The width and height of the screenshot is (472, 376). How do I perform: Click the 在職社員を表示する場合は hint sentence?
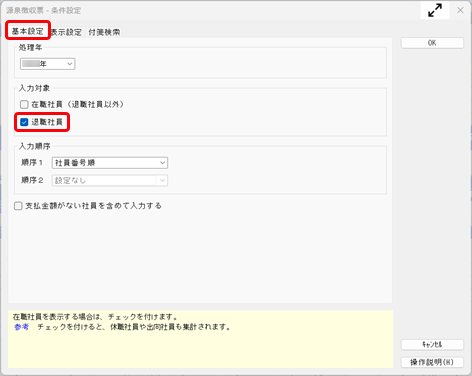pos(95,317)
